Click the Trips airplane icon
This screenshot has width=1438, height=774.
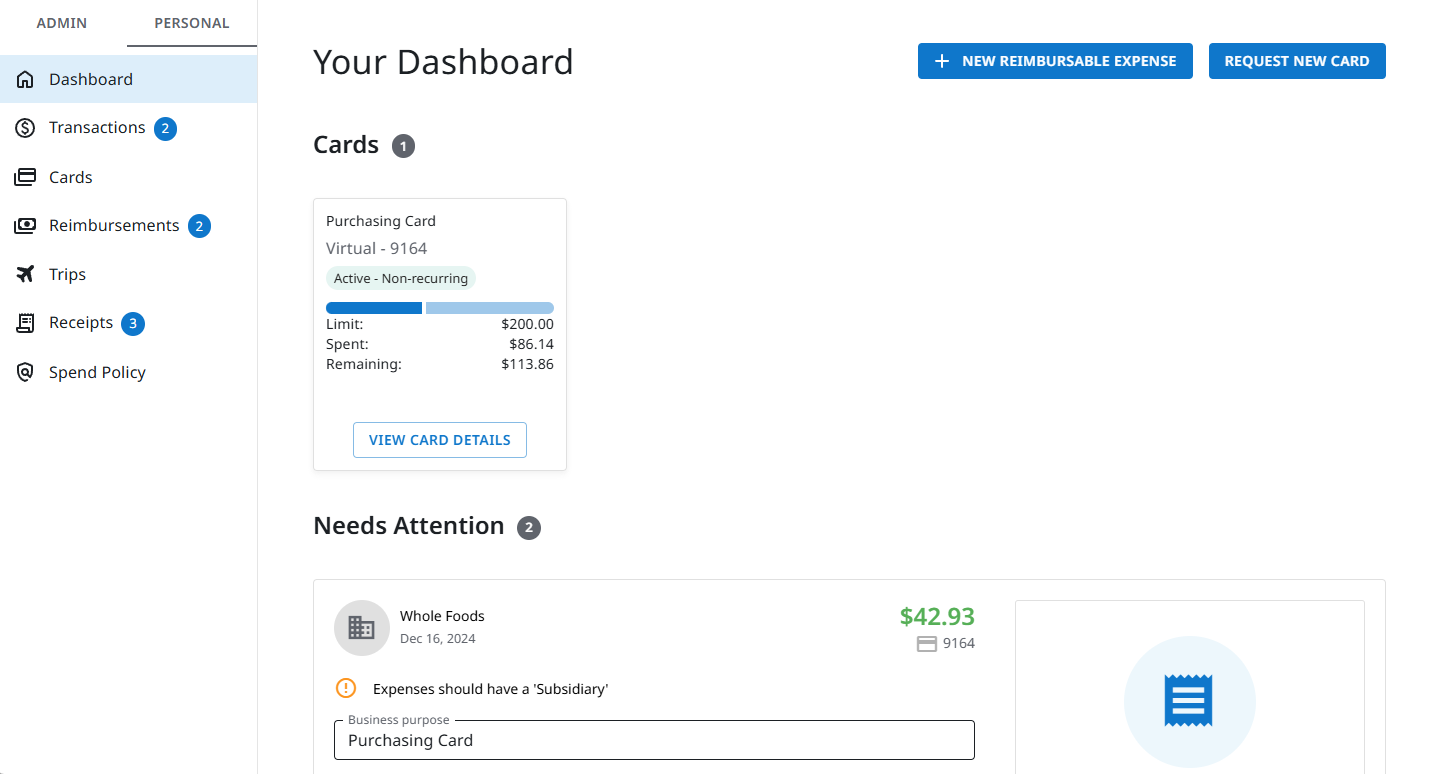coord(25,274)
